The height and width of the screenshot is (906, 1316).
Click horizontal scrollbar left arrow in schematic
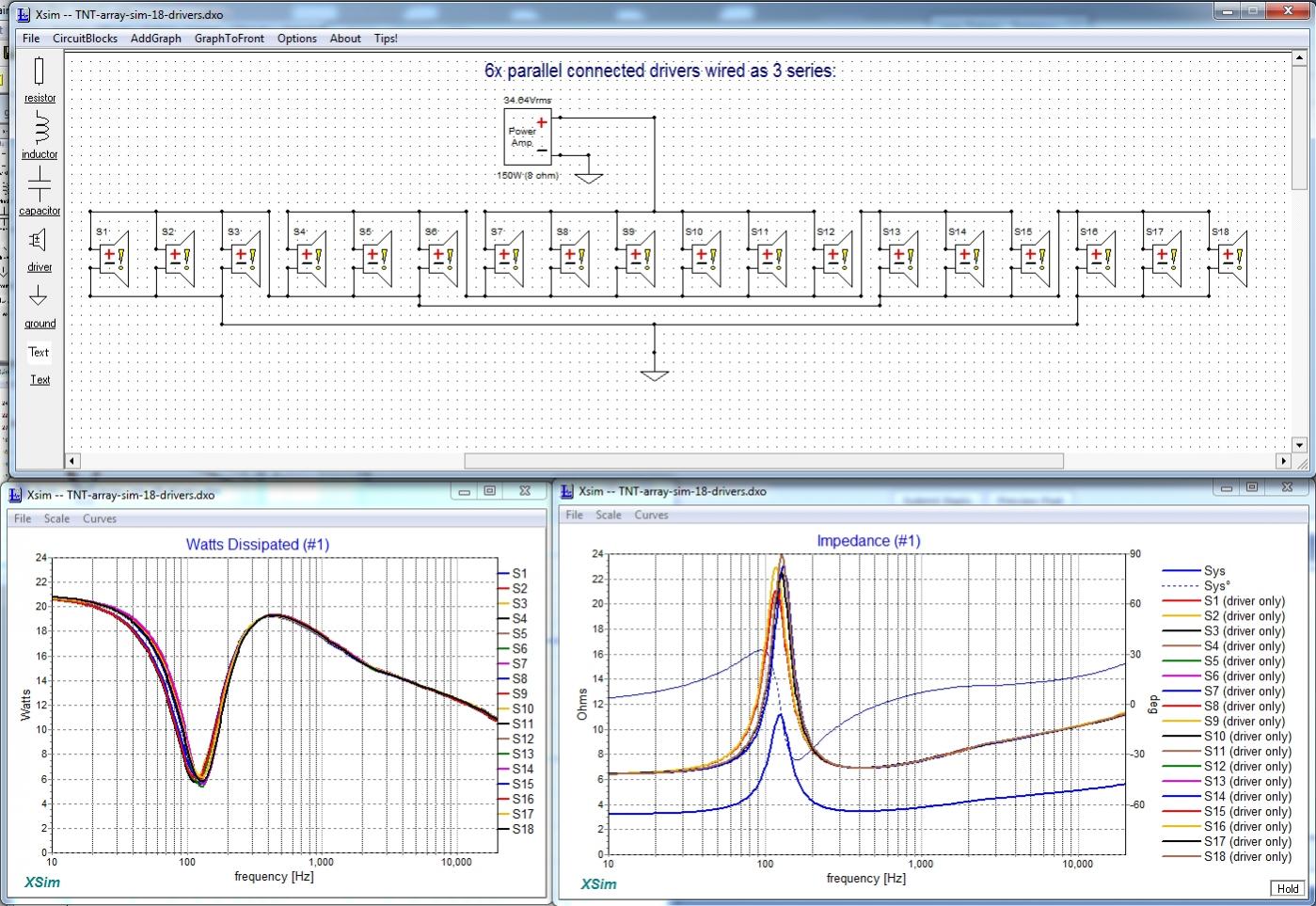(72, 461)
